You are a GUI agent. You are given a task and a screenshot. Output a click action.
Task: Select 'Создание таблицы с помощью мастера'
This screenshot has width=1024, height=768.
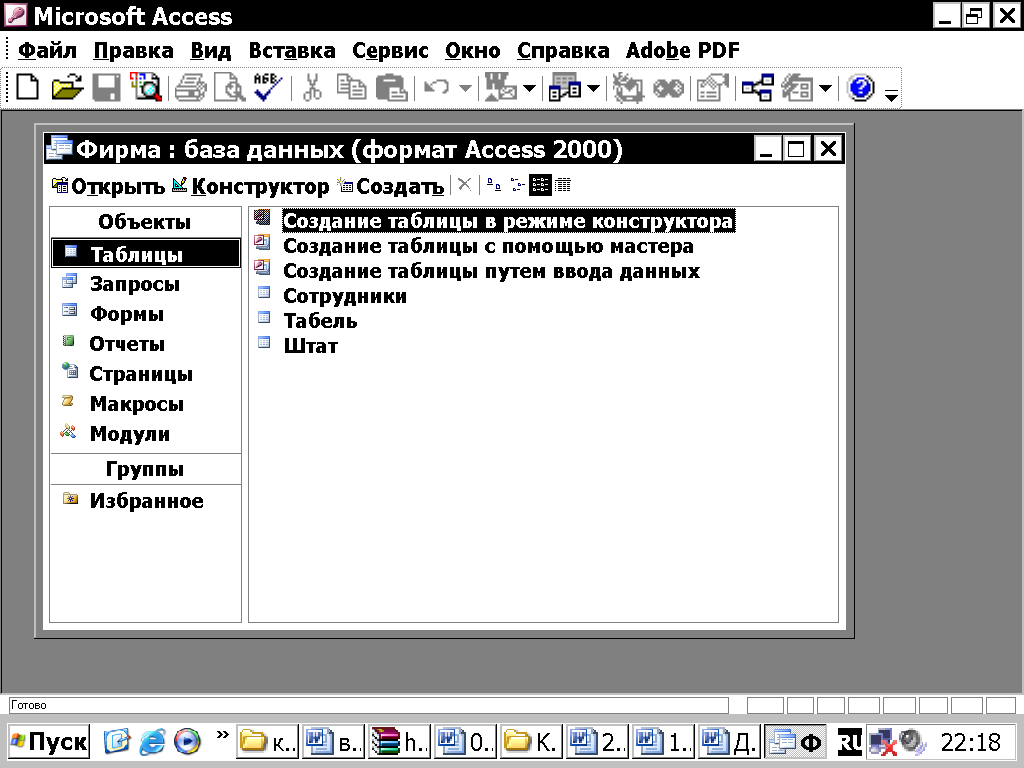tap(488, 246)
